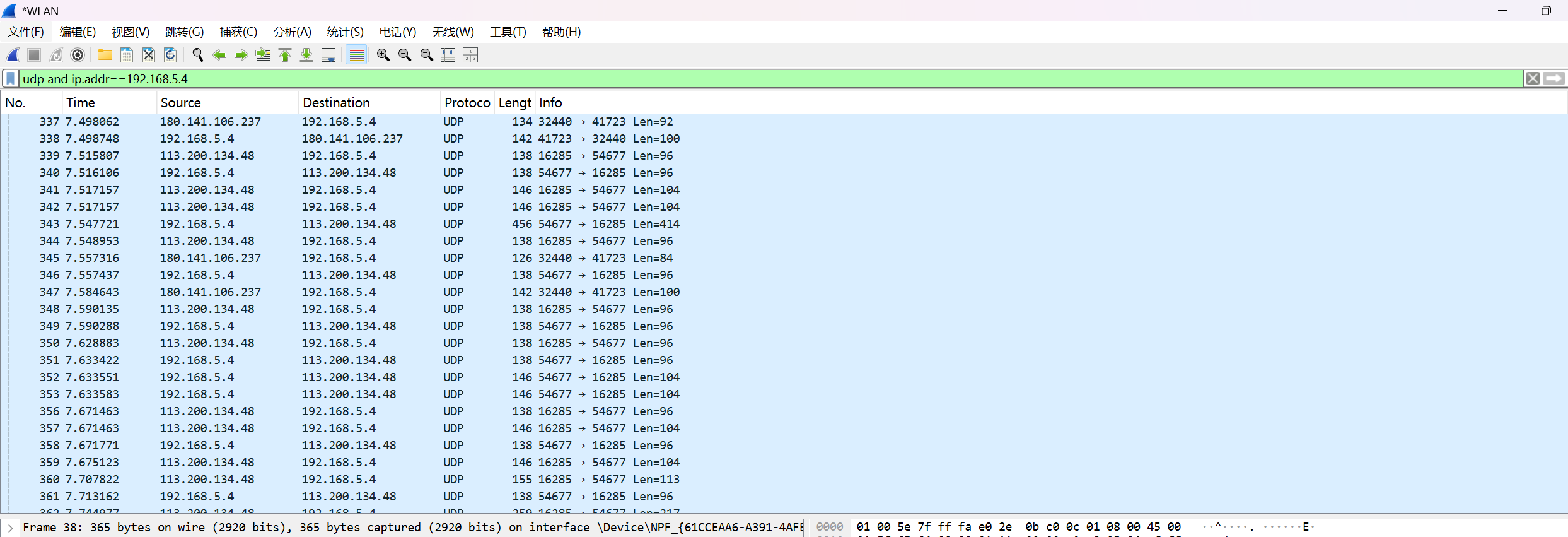Open the 编辑(E) menu
This screenshot has height=537, width=1568.
[78, 32]
